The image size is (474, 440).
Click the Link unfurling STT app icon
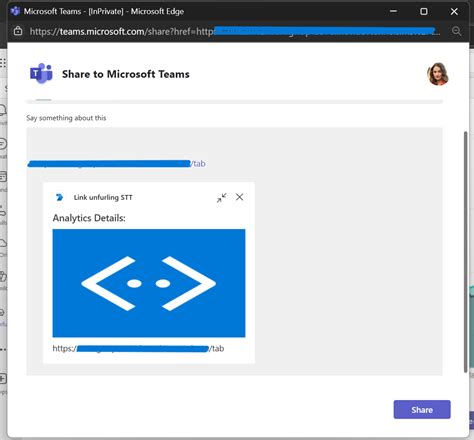[59, 197]
